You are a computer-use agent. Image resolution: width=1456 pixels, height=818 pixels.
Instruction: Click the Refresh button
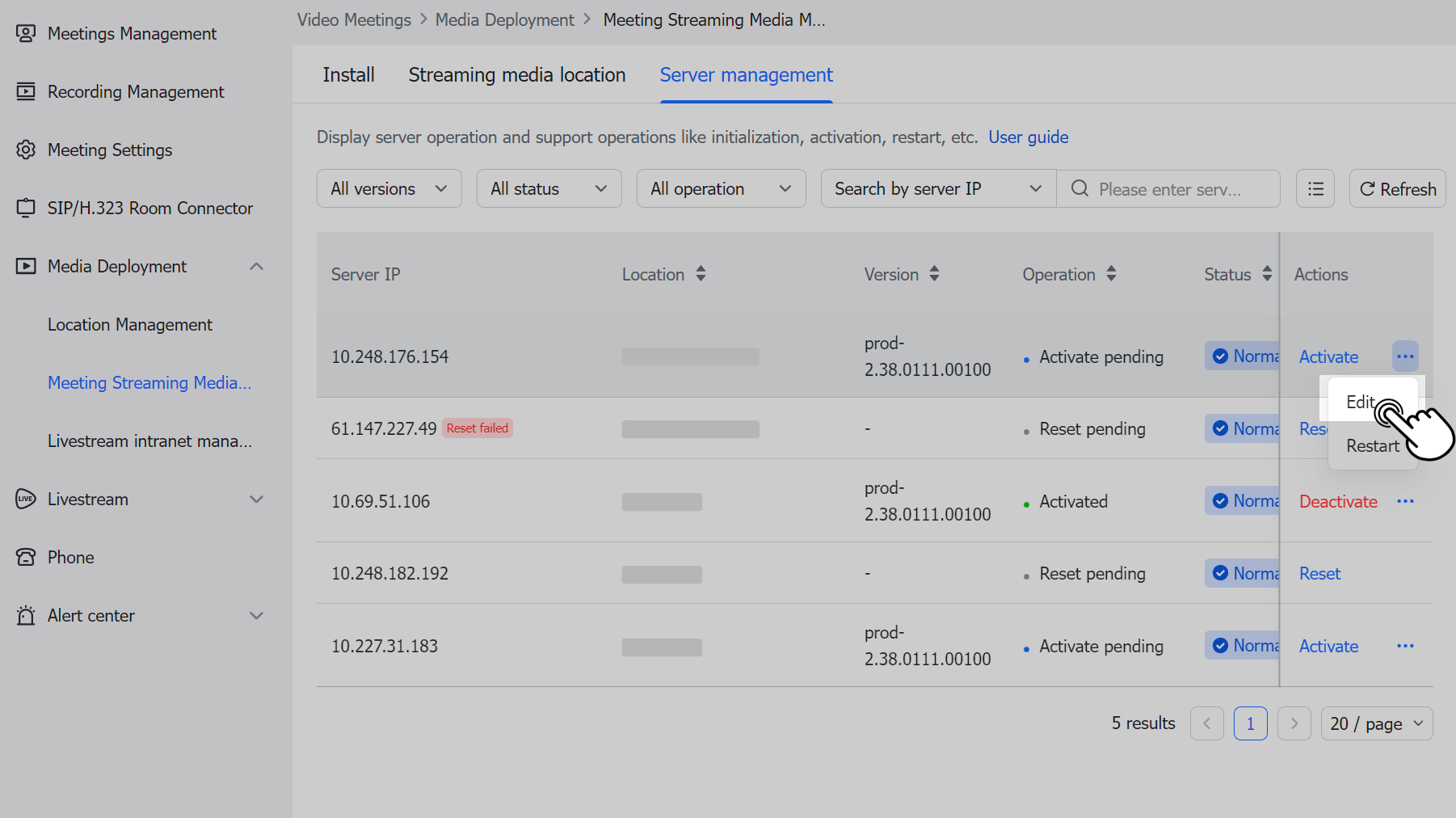tap(1397, 188)
